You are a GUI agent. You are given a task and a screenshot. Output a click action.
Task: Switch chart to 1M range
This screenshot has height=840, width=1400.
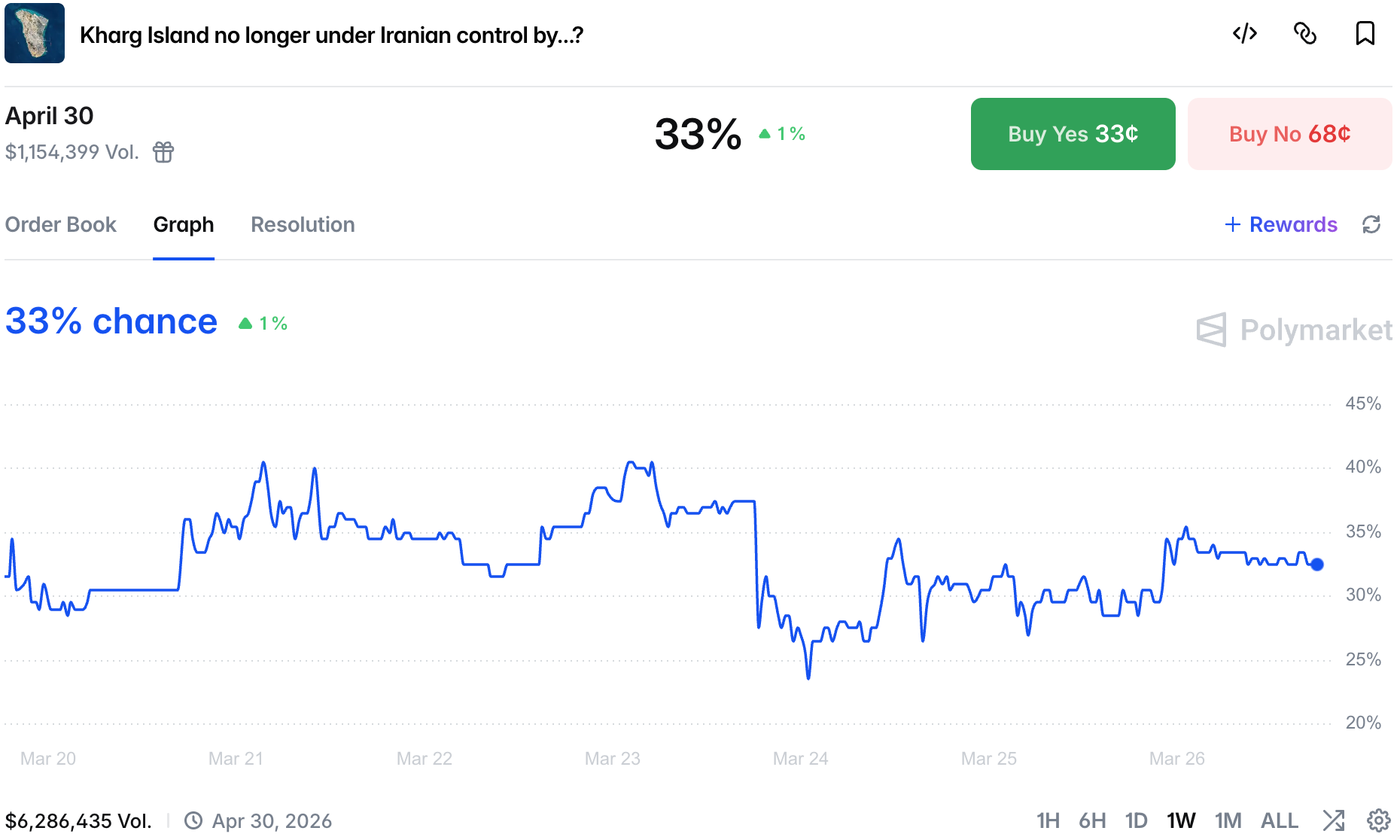[1228, 820]
